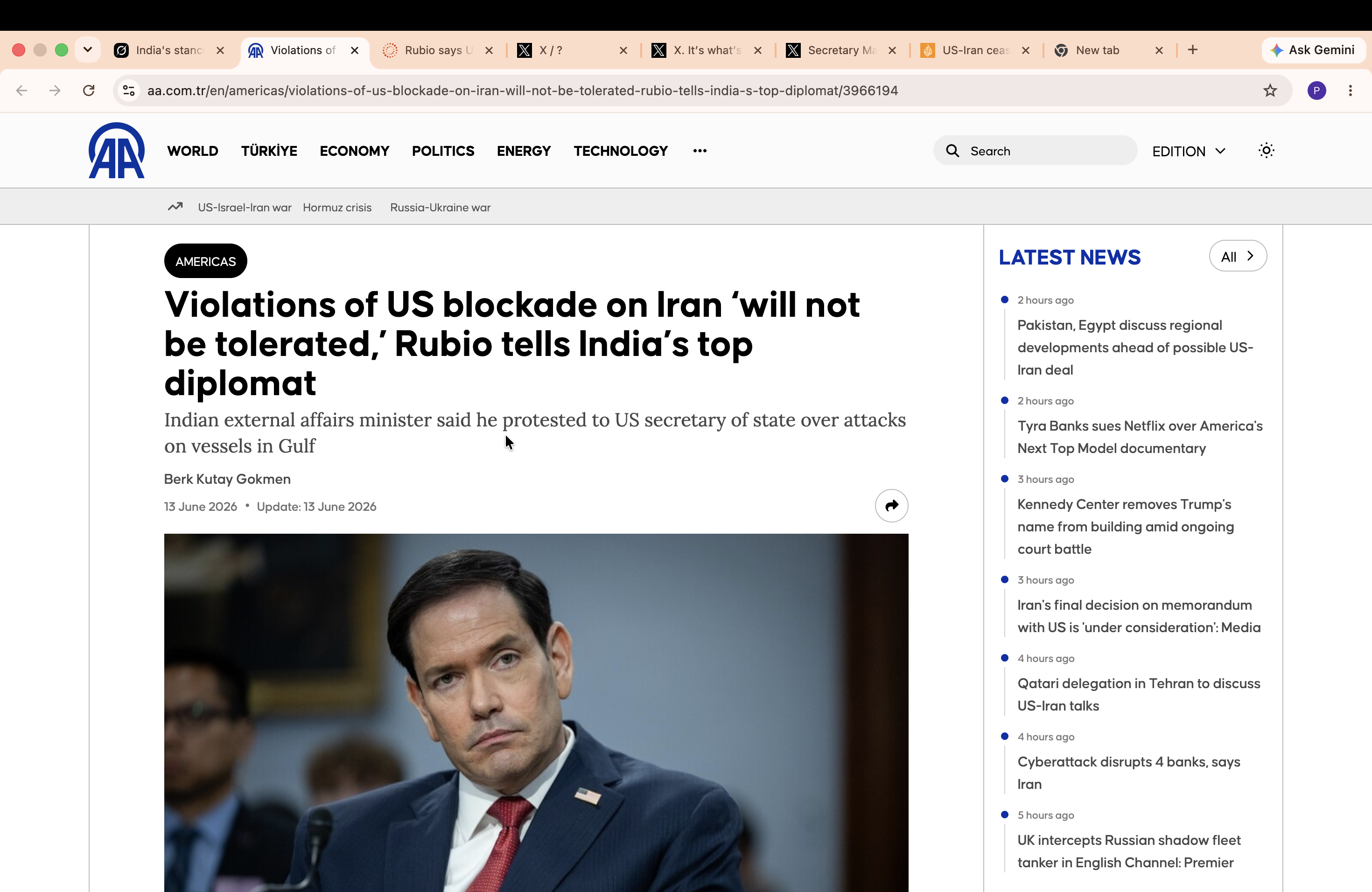Open the site information icon in address bar
The height and width of the screenshot is (892, 1372).
[129, 91]
